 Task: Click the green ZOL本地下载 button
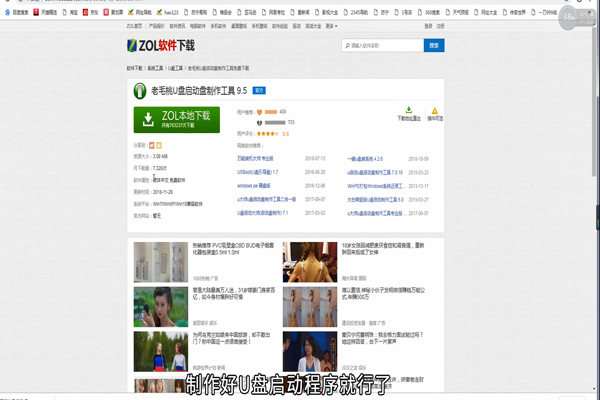[x=177, y=120]
